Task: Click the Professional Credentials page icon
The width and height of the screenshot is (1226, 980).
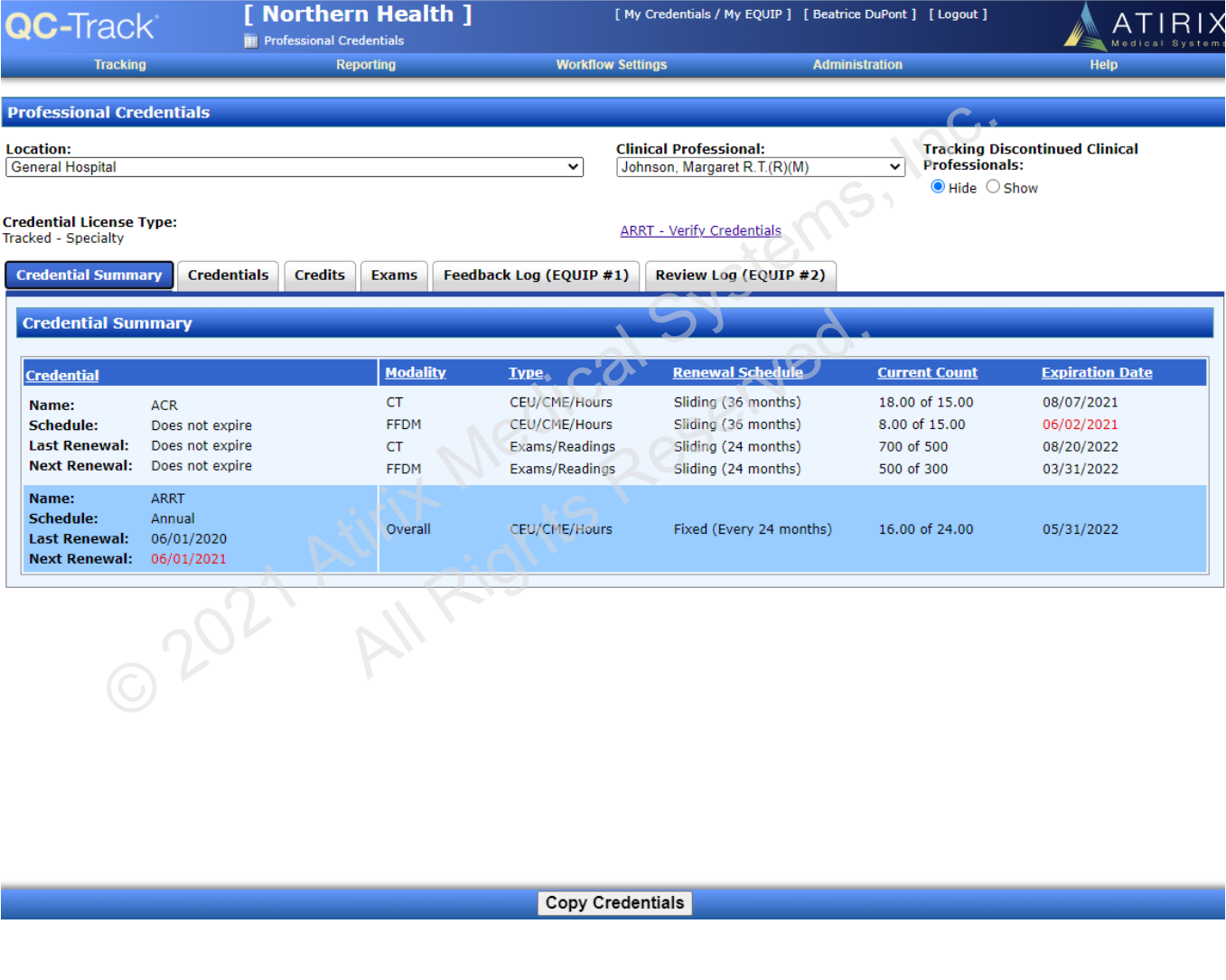Action: [x=251, y=41]
